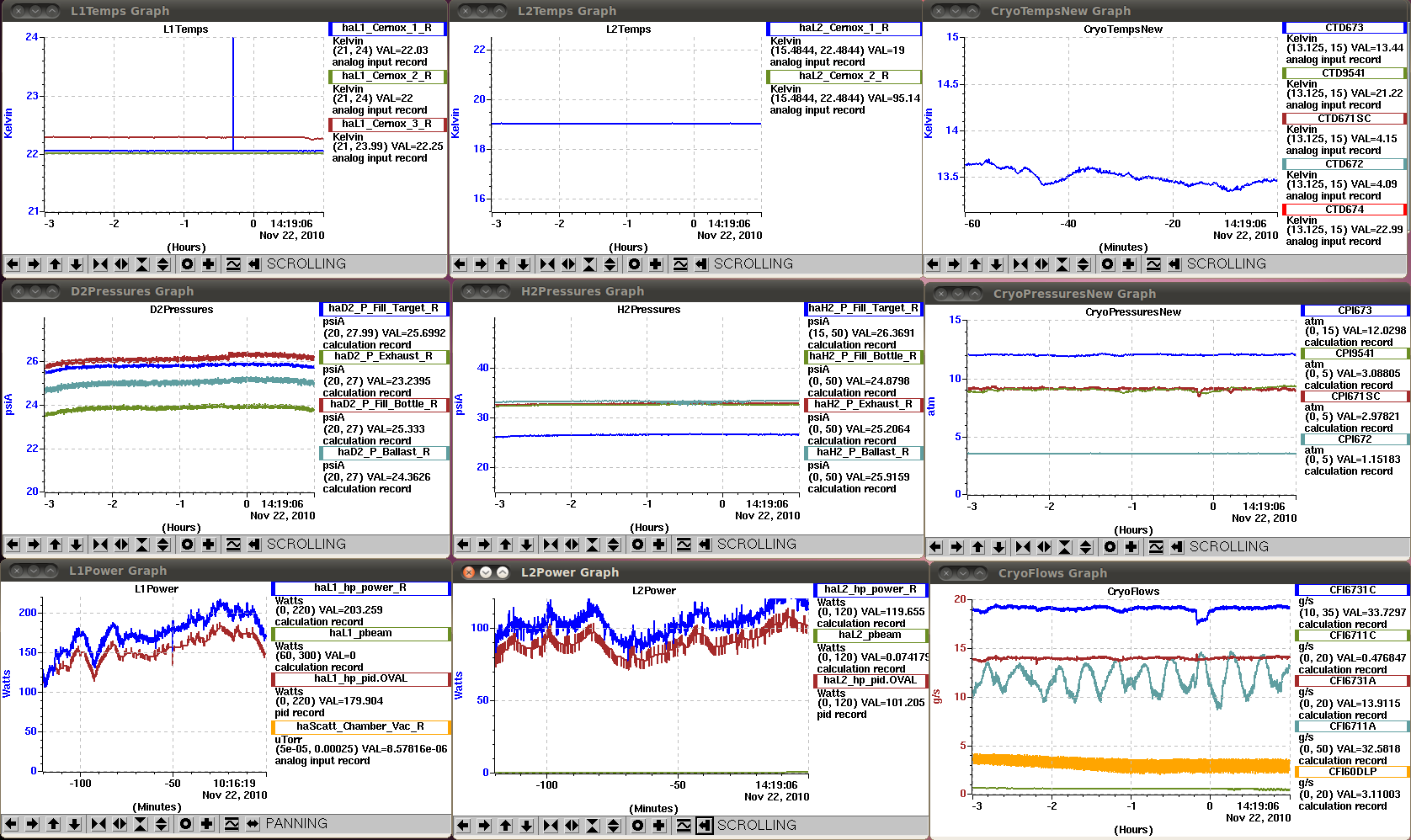Select CFI60DLP legend label in CryoFlows
The height and width of the screenshot is (840, 1411).
(x=1352, y=772)
